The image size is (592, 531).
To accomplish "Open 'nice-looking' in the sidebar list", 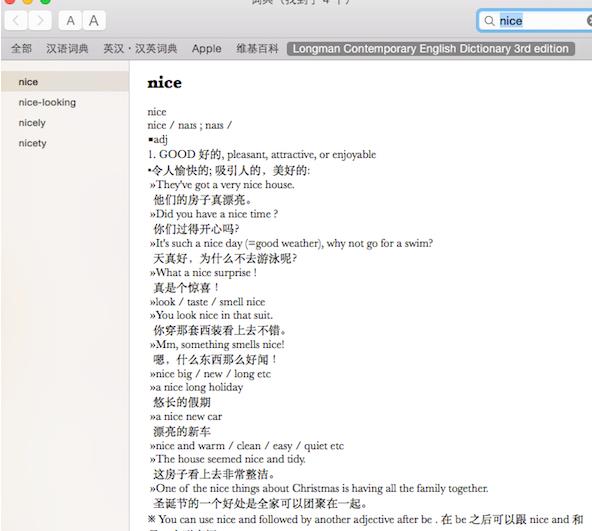I will [x=65, y=102].
